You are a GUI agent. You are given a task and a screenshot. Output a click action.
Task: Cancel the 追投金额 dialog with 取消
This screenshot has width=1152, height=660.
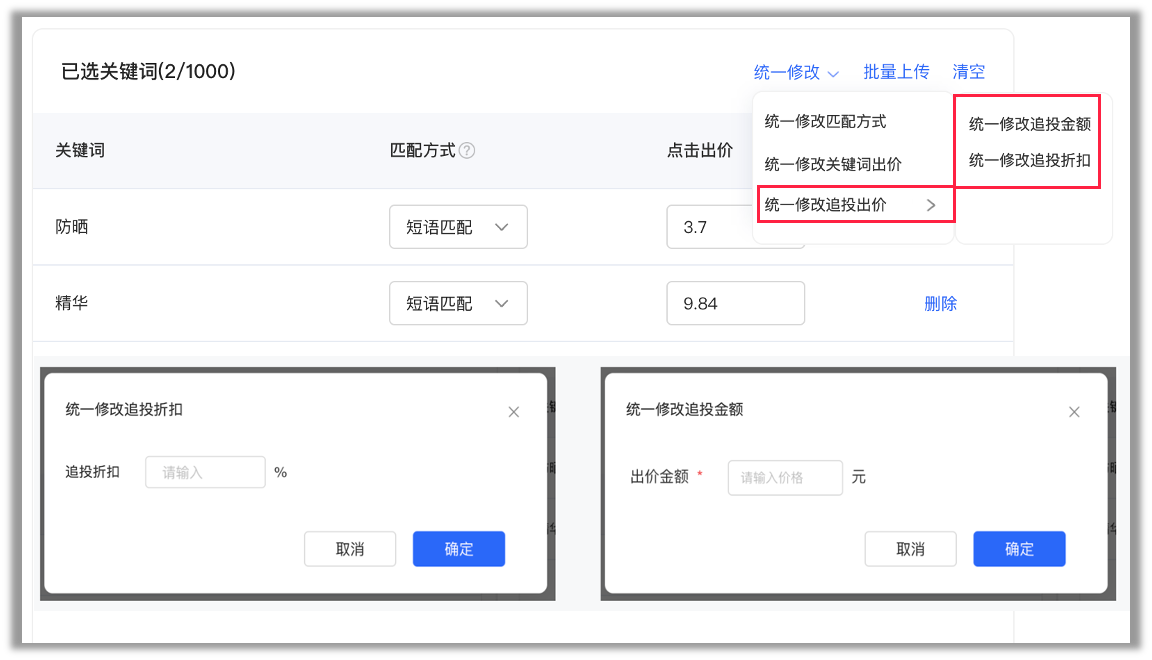coord(910,548)
